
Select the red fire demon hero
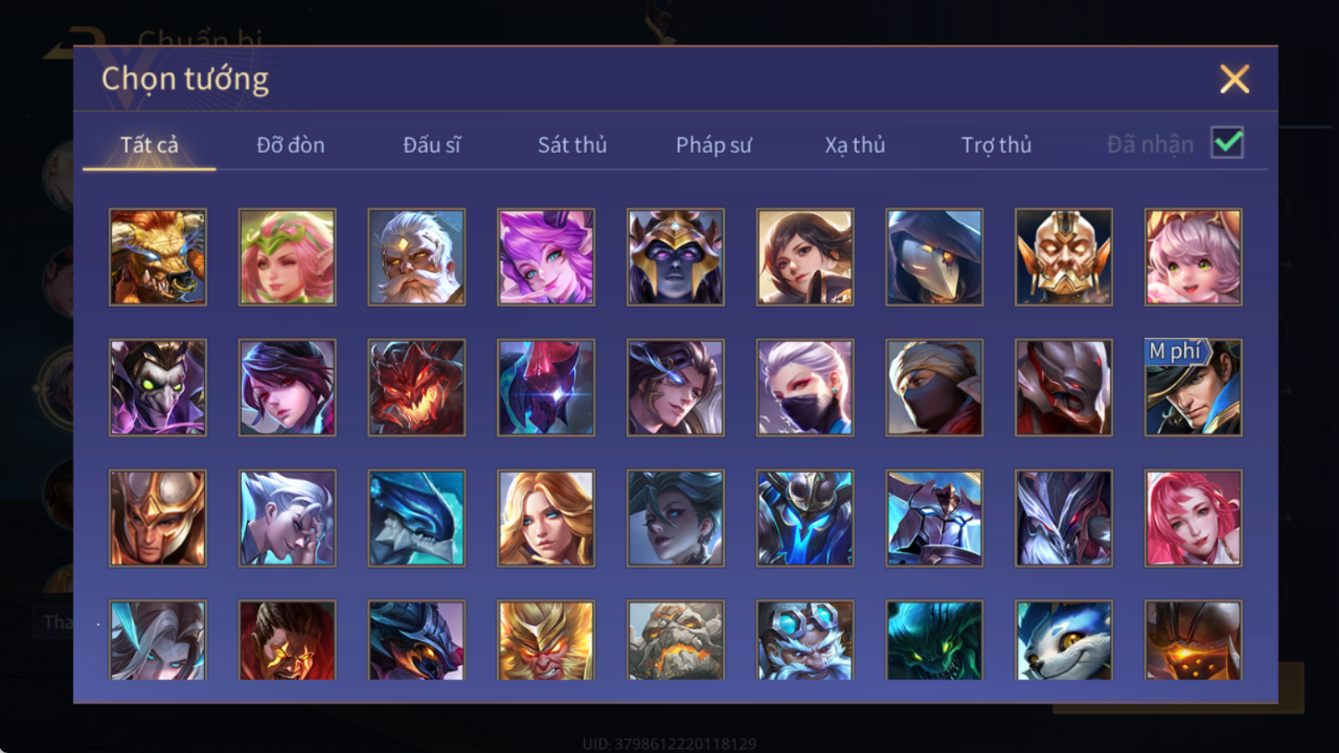[416, 388]
